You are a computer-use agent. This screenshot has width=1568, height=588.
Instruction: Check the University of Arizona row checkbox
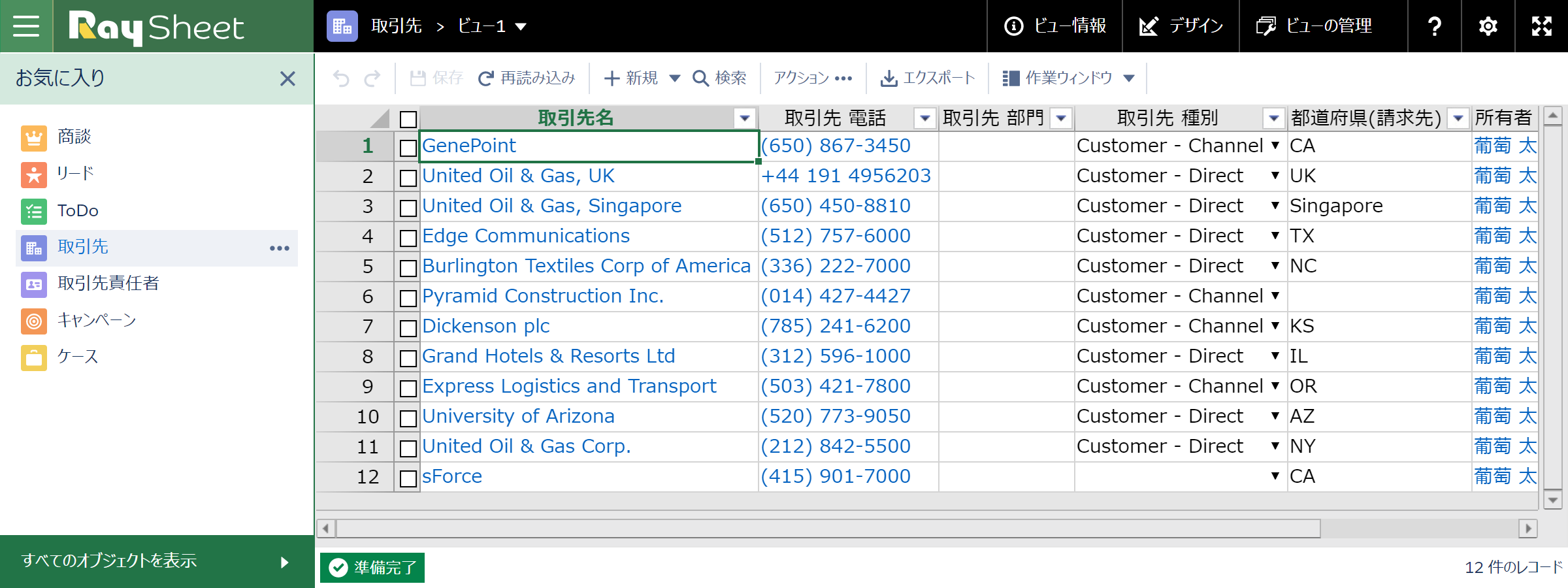tap(408, 418)
